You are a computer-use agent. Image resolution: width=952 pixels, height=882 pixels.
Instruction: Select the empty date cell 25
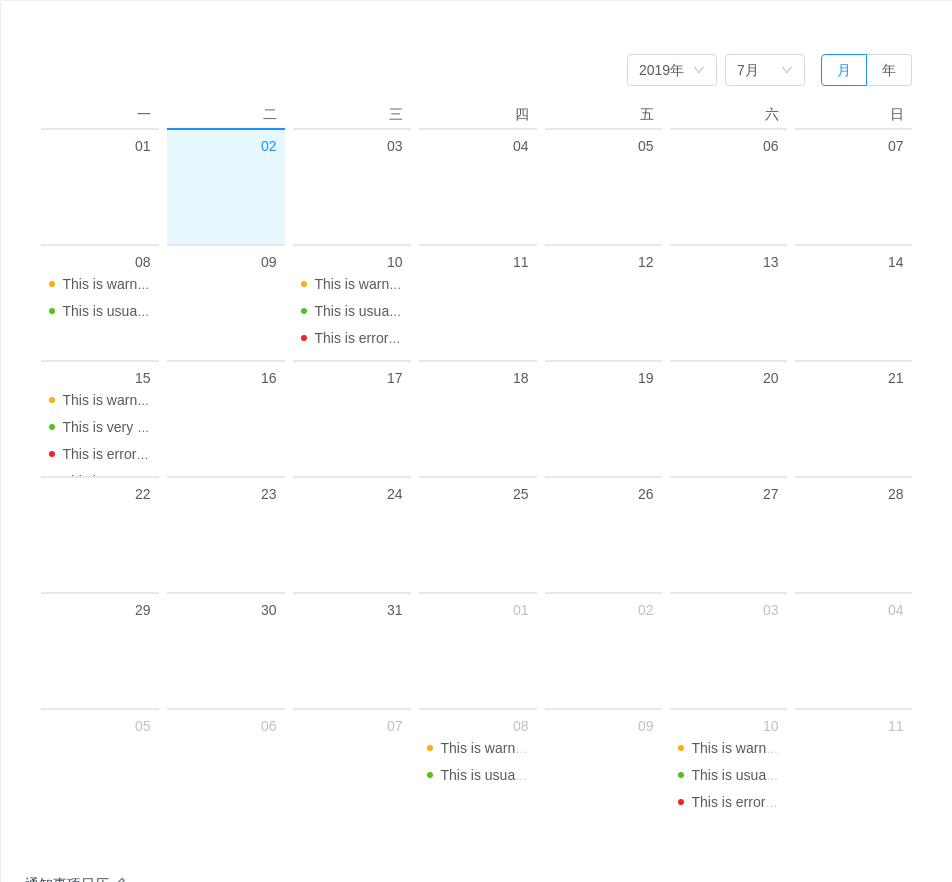tap(477, 535)
